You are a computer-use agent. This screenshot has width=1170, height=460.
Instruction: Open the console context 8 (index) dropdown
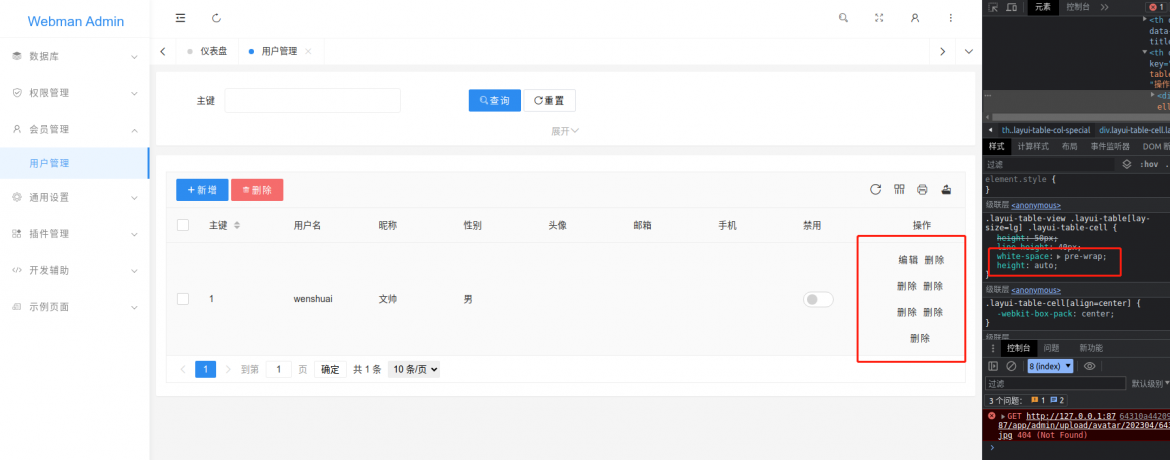[x=1051, y=366]
